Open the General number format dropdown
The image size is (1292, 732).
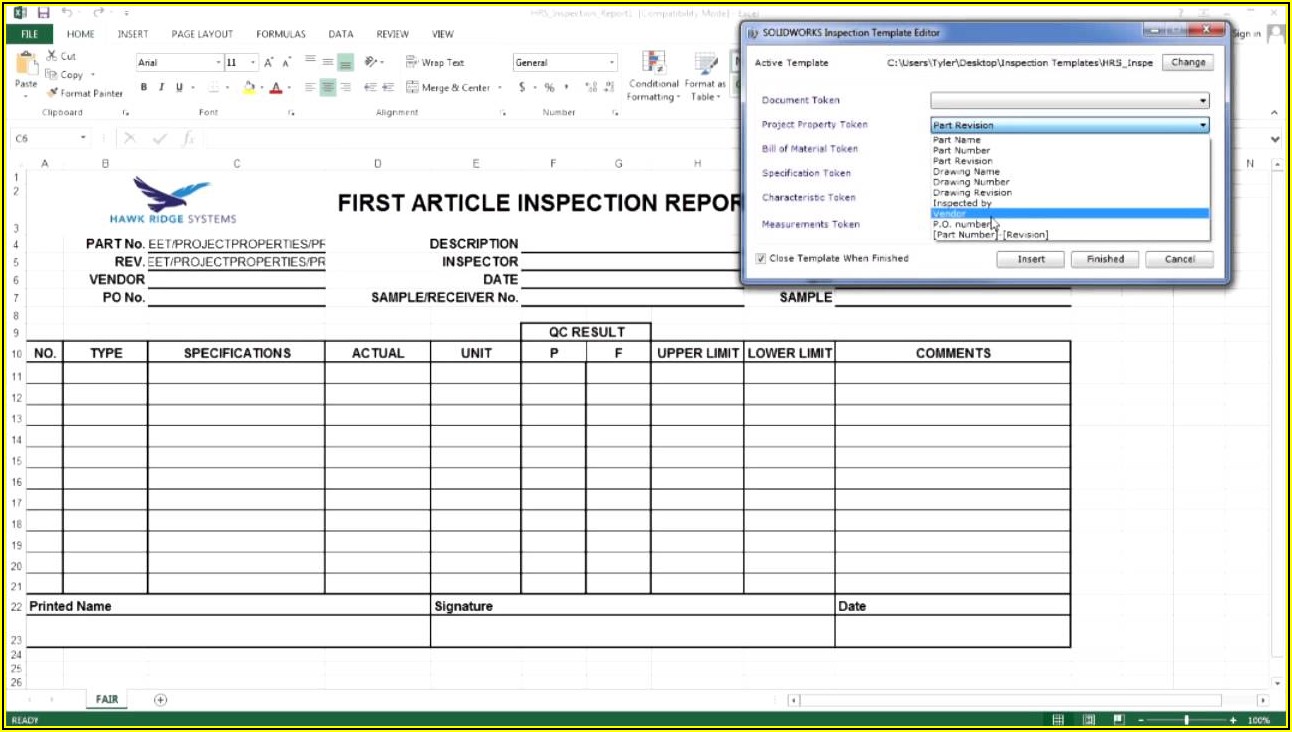coord(612,63)
